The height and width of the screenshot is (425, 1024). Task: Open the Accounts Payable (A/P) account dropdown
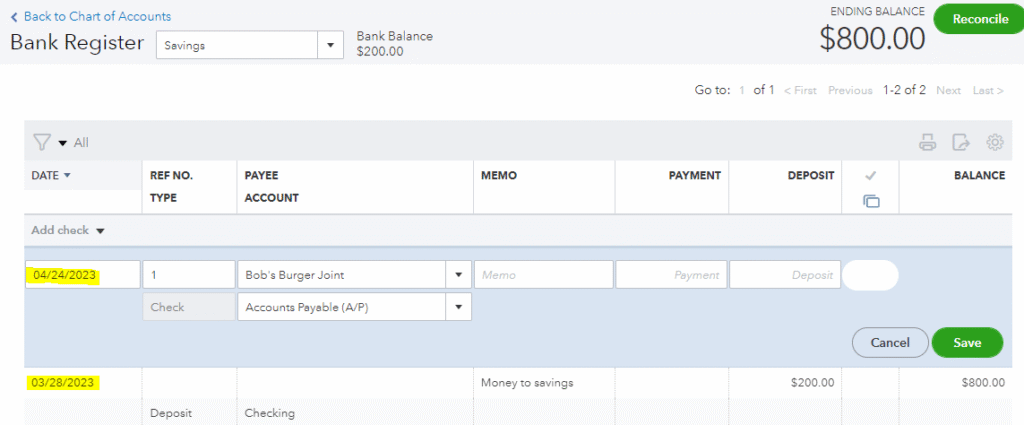[458, 307]
